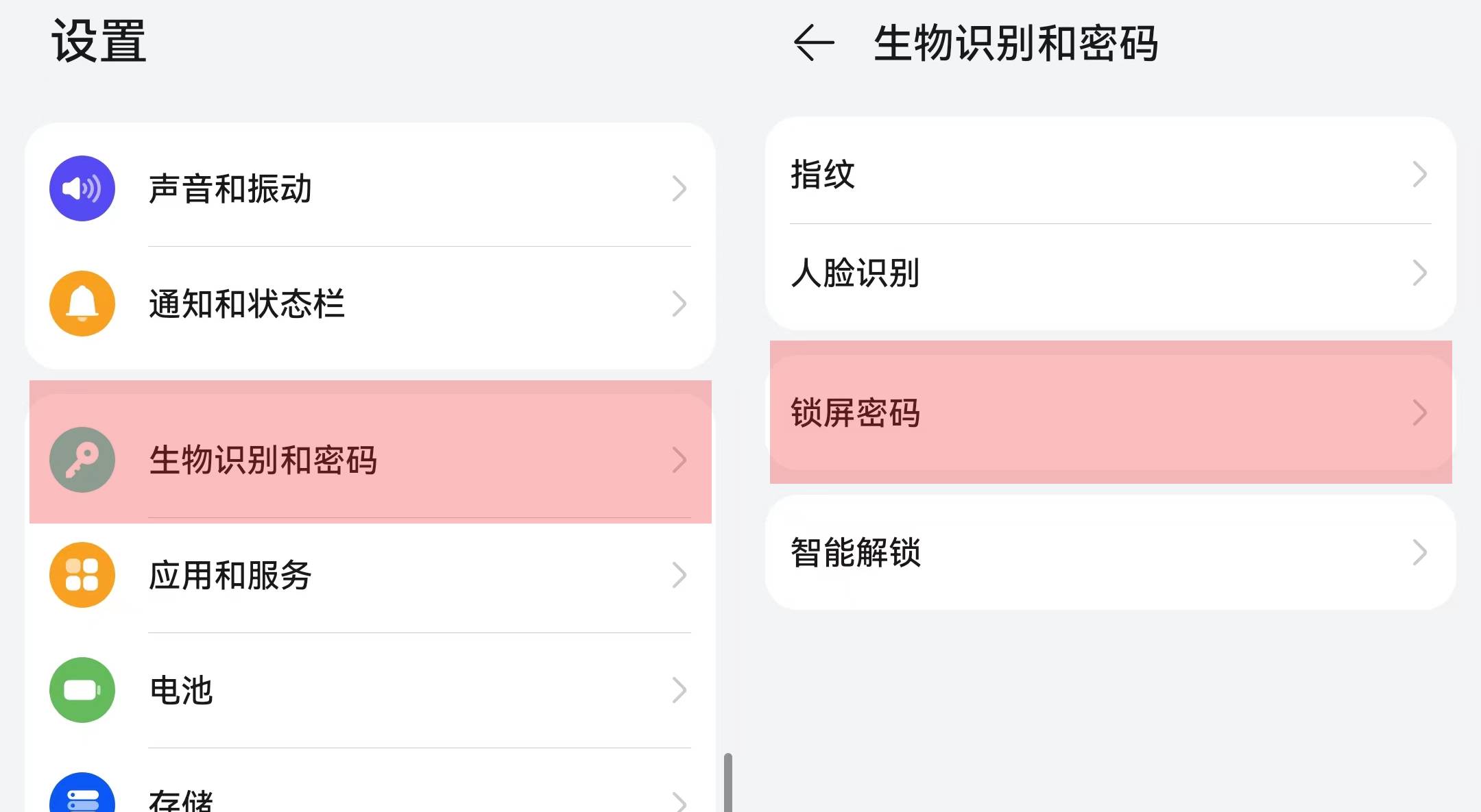Open 通知和状态栏 settings

[247, 304]
